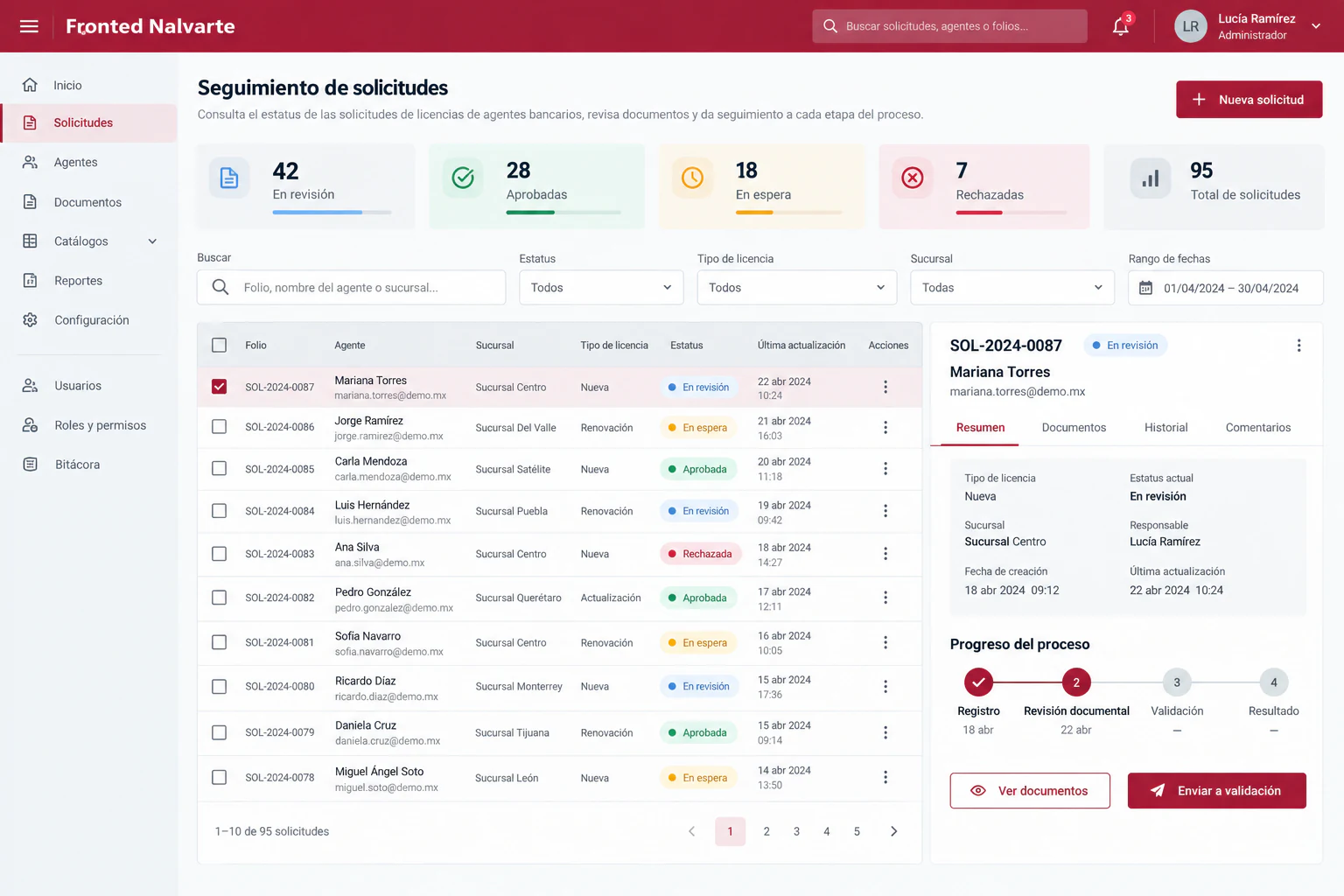Image resolution: width=1344 pixels, height=896 pixels.
Task: Go to next page arrow
Action: point(893,831)
